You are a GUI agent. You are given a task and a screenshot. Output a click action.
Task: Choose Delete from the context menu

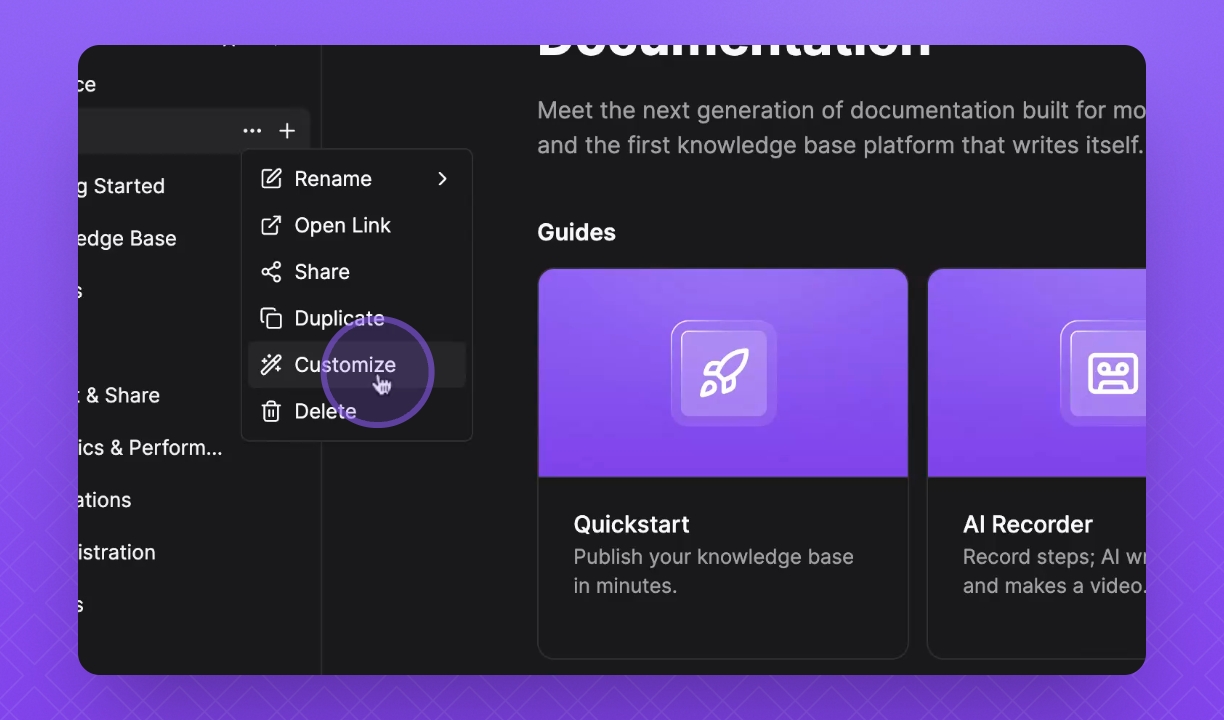357,411
